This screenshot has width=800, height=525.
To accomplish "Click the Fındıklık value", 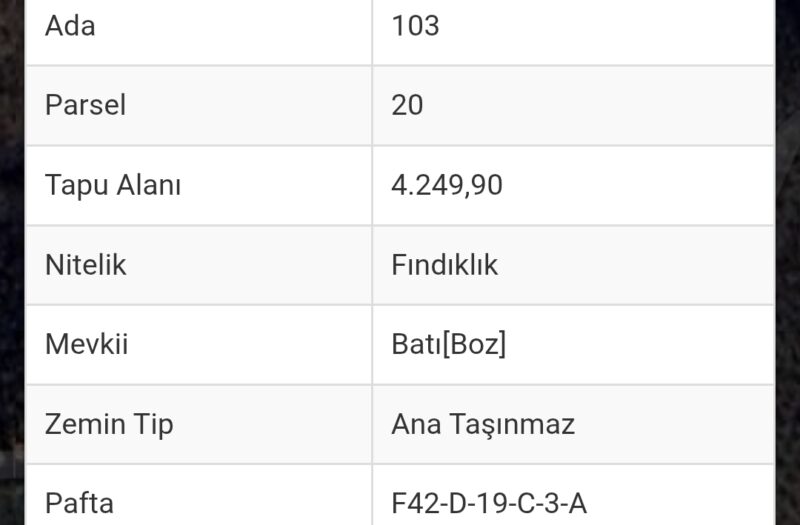I will click(444, 265).
